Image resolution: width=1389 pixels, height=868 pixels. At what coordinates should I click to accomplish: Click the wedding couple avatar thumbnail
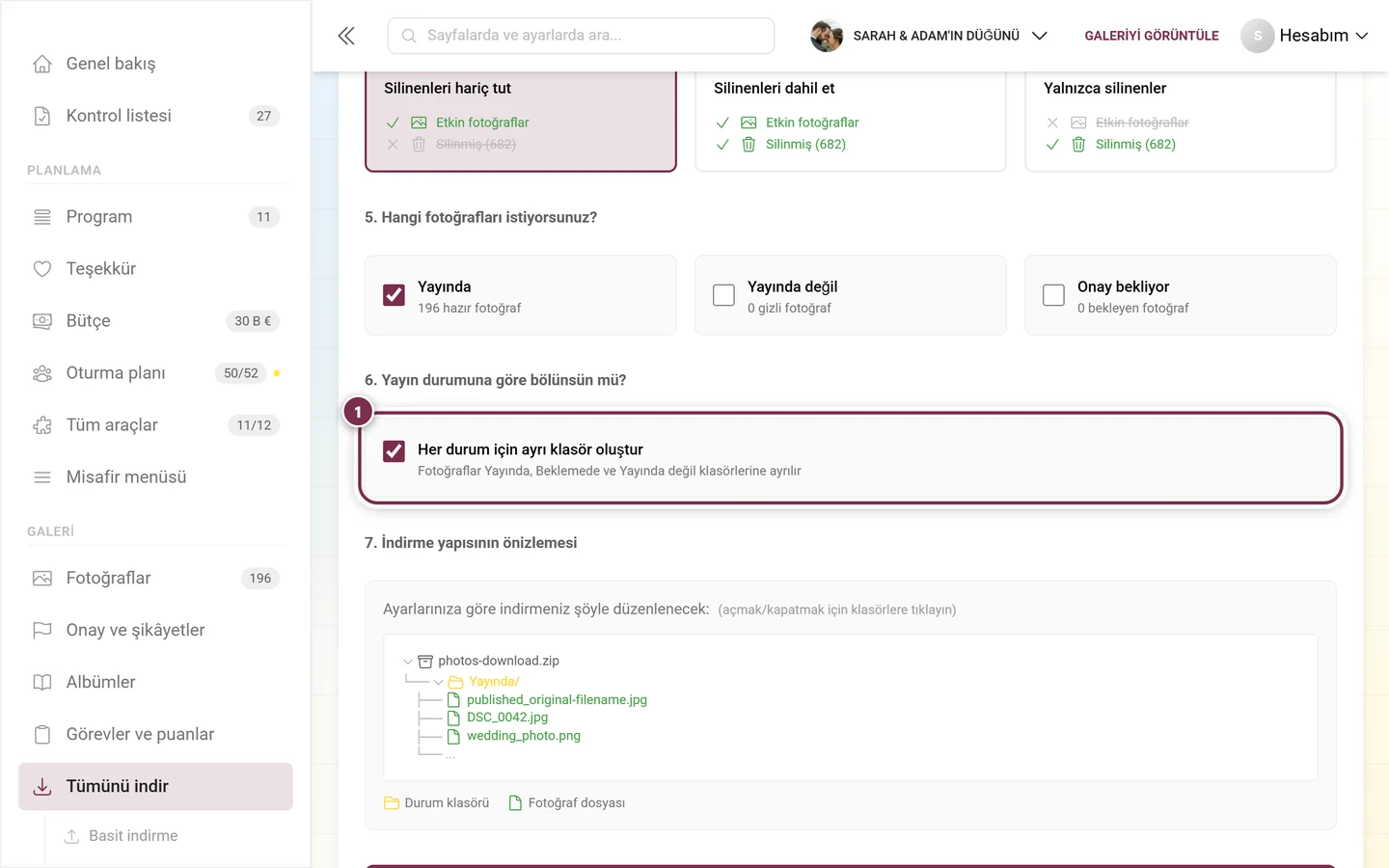[x=827, y=36]
